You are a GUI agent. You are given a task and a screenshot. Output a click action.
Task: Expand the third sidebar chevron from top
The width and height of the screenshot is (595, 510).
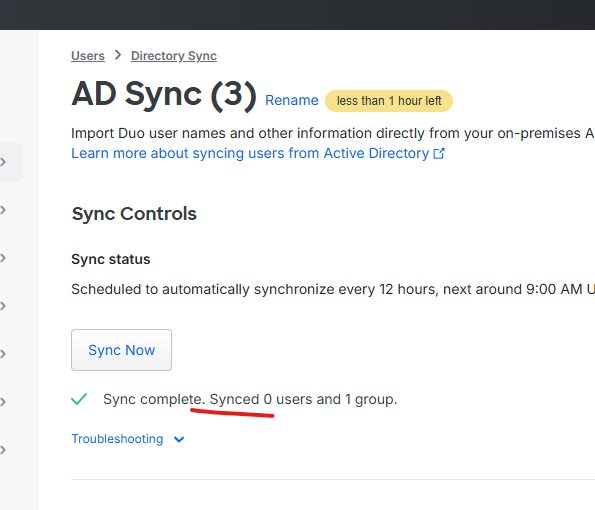(3, 258)
